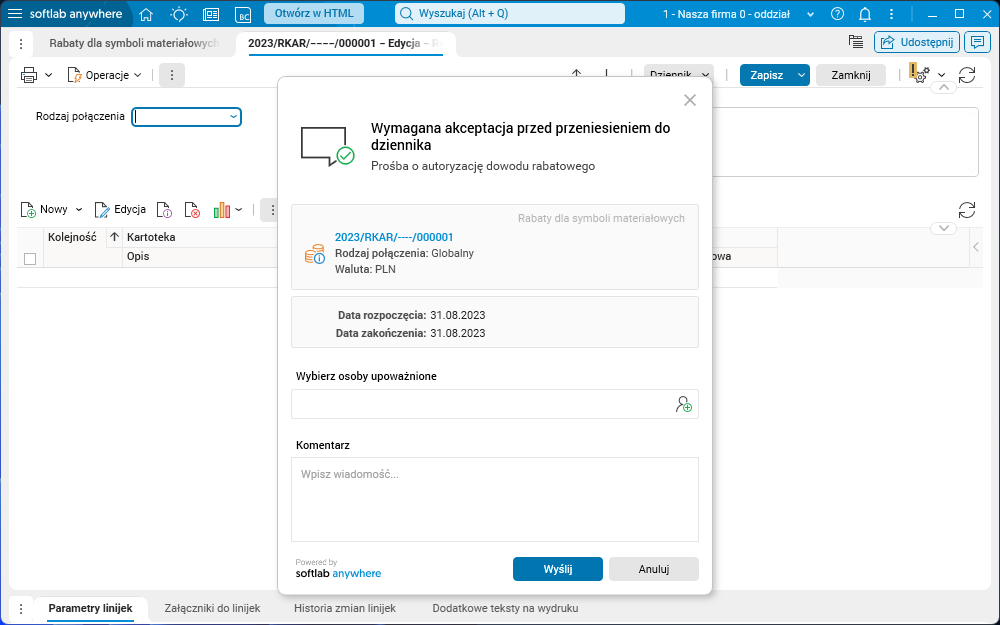Click the Edycja line button
The image size is (1000, 625).
click(x=120, y=209)
